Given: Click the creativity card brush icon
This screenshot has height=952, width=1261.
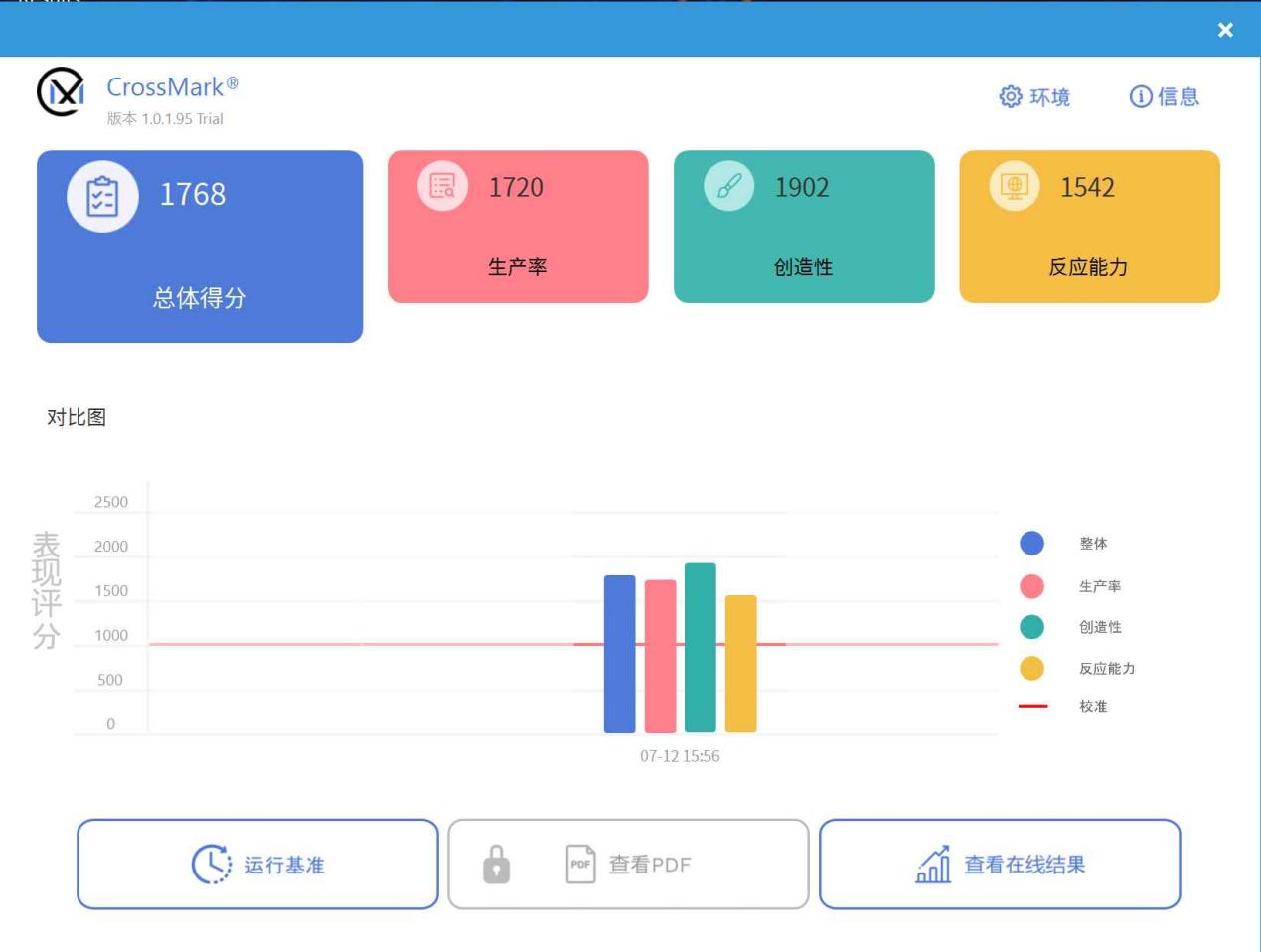Looking at the screenshot, I should (x=729, y=186).
